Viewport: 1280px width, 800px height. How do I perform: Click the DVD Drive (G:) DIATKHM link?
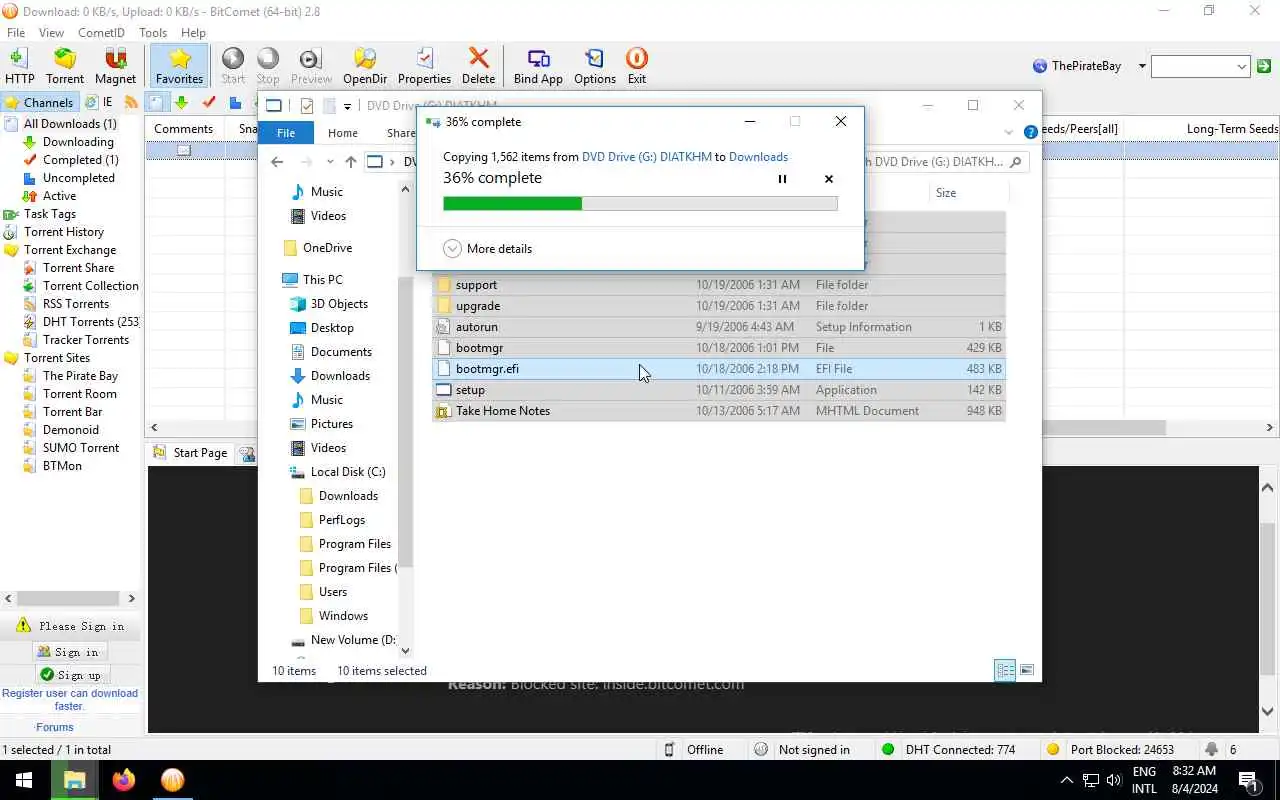coord(647,157)
